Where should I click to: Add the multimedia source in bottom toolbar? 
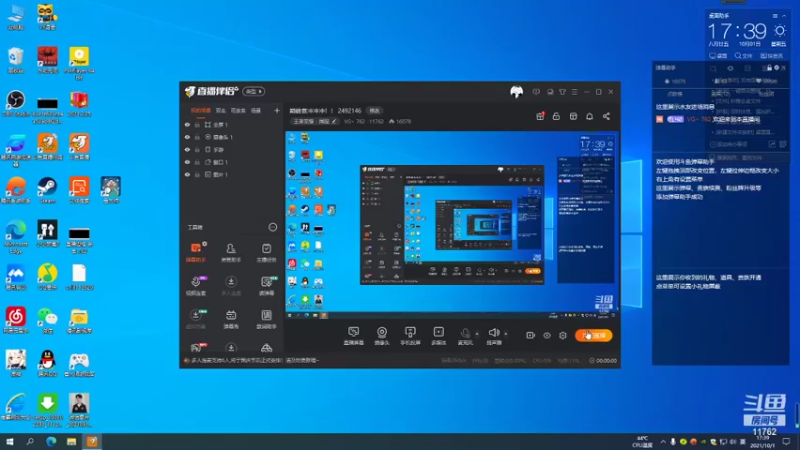tap(438, 336)
